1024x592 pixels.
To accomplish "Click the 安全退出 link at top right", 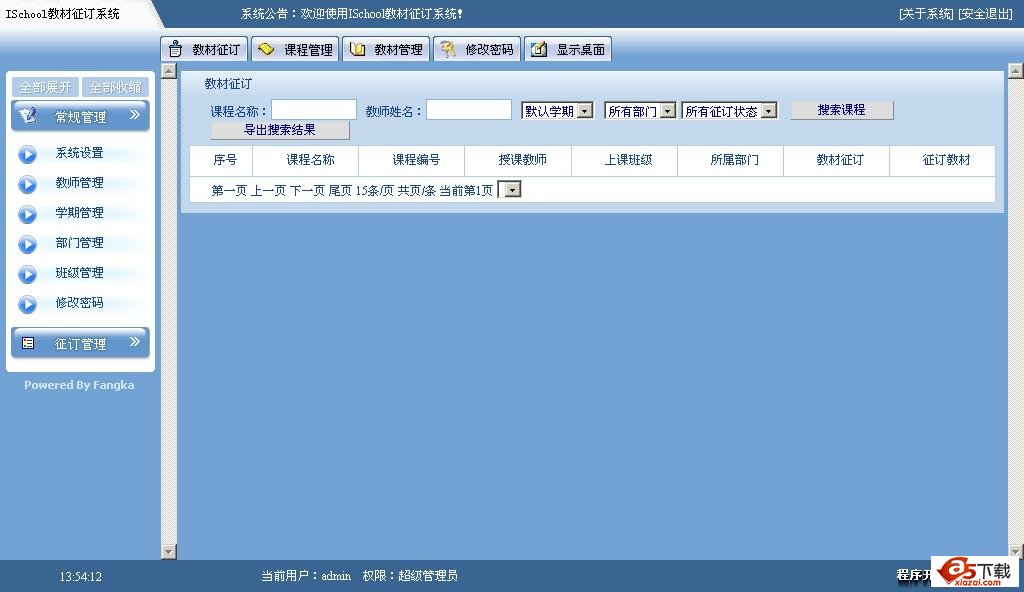I will (984, 13).
